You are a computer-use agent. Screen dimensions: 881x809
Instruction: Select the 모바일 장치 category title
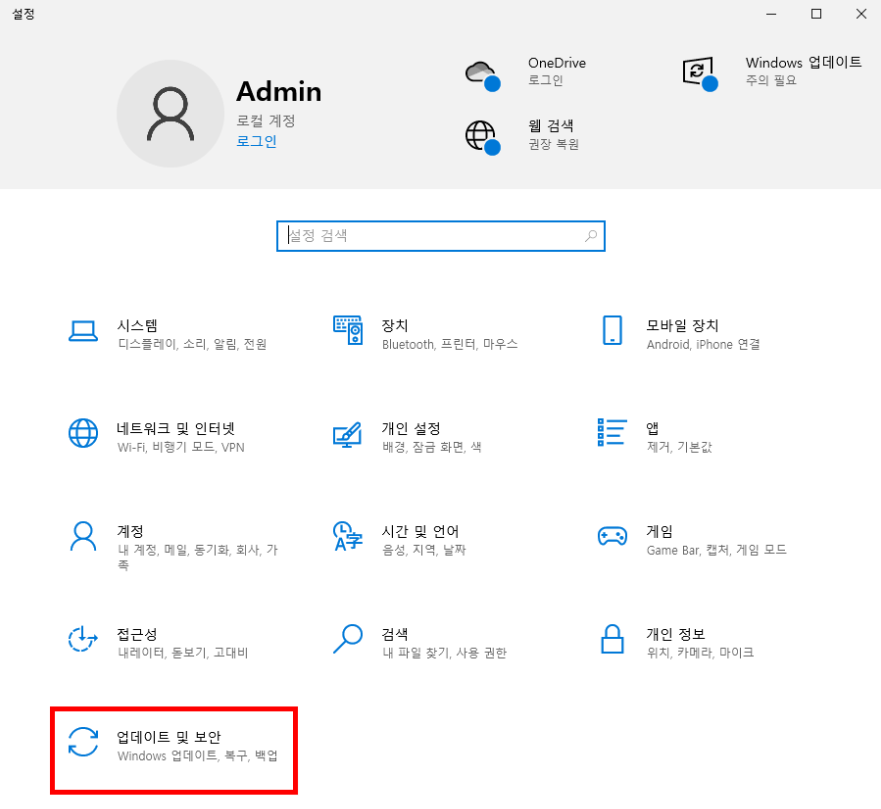click(682, 325)
